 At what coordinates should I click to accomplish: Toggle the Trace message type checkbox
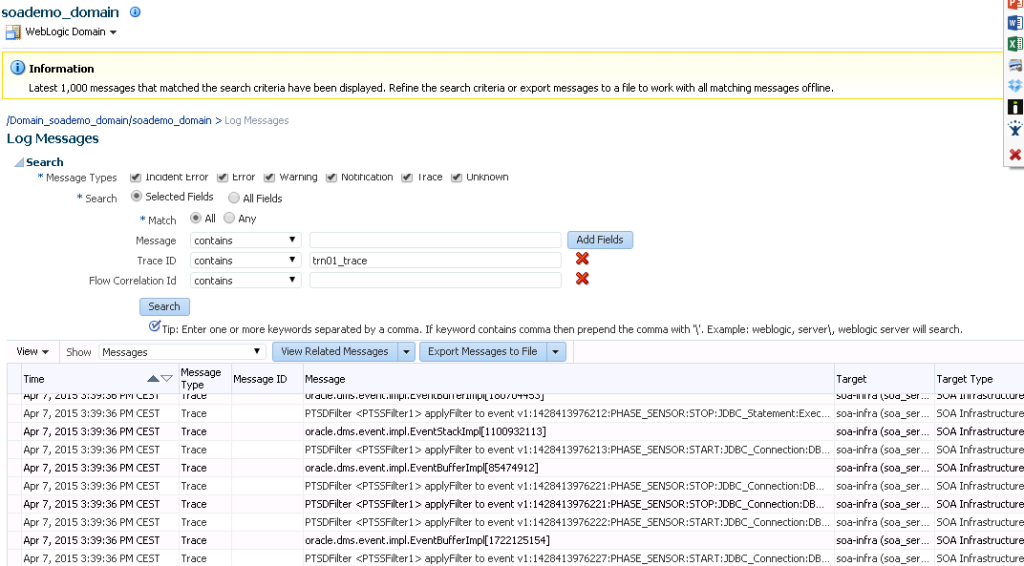pyautogui.click(x=407, y=177)
